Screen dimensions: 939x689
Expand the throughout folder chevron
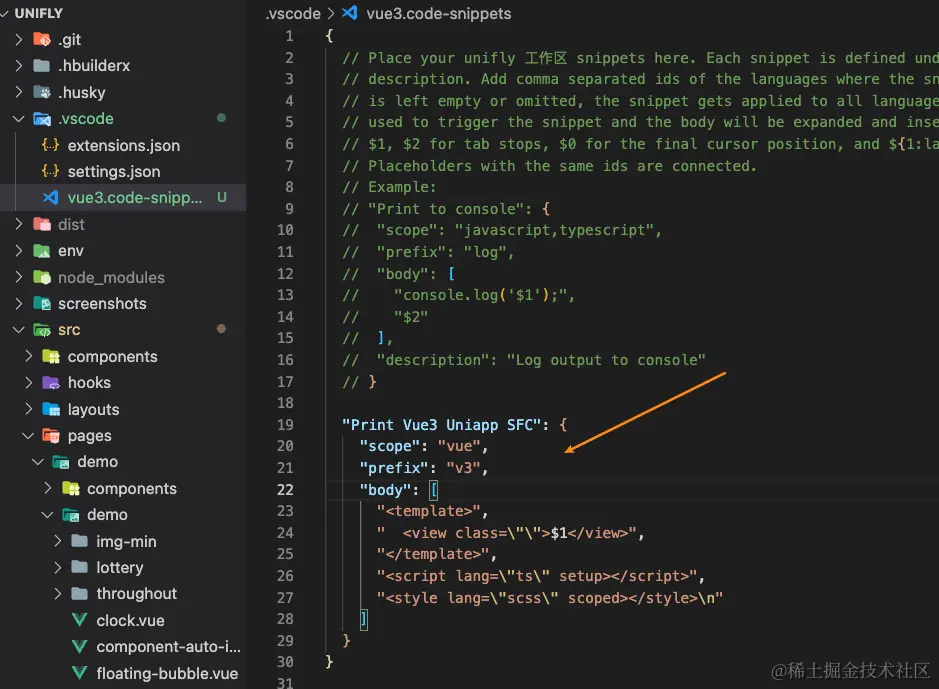click(x=57, y=593)
